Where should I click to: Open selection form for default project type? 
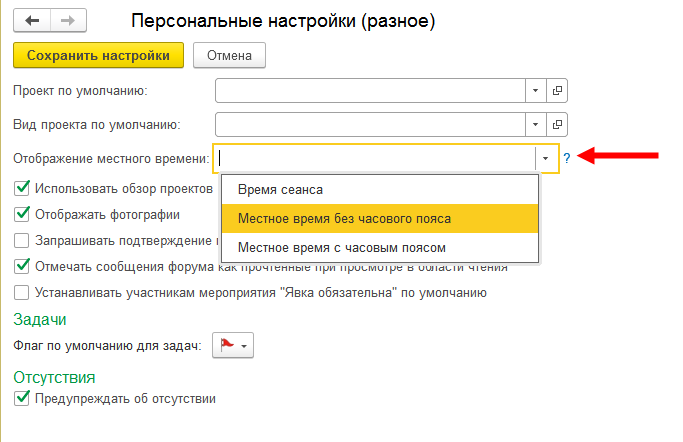[x=557, y=125]
